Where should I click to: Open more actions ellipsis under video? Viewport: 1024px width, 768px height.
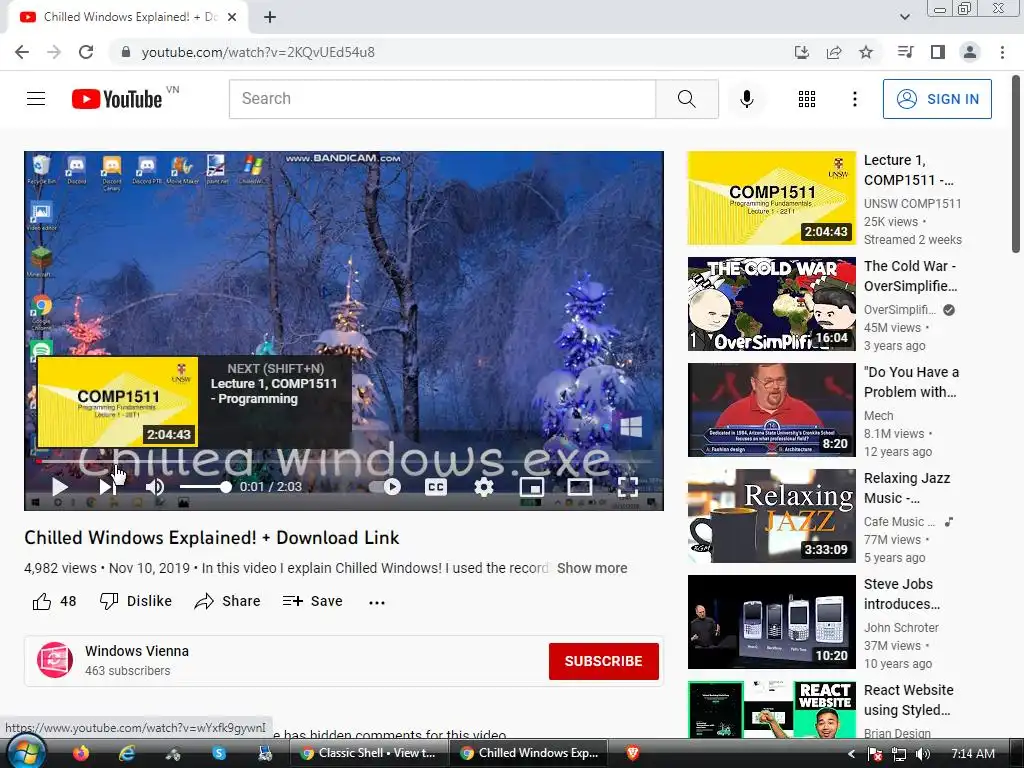click(377, 602)
